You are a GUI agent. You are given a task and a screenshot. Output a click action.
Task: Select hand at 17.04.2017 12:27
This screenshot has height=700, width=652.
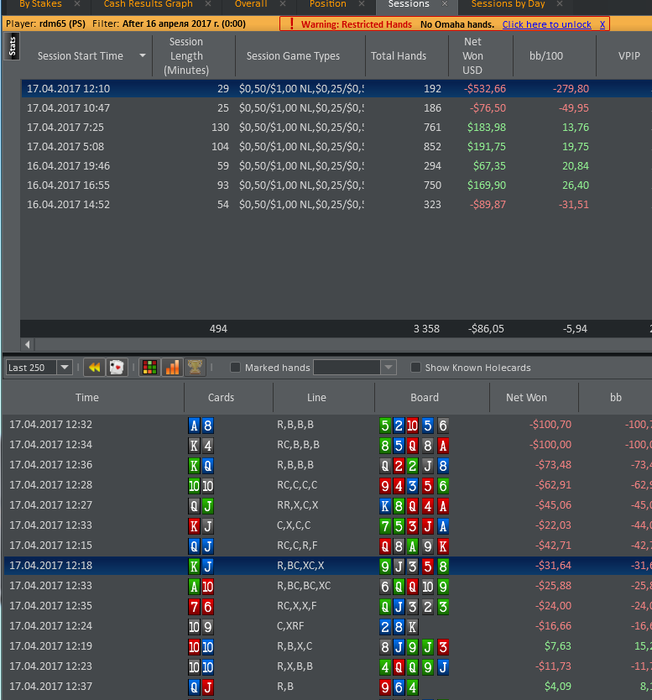[328, 505]
